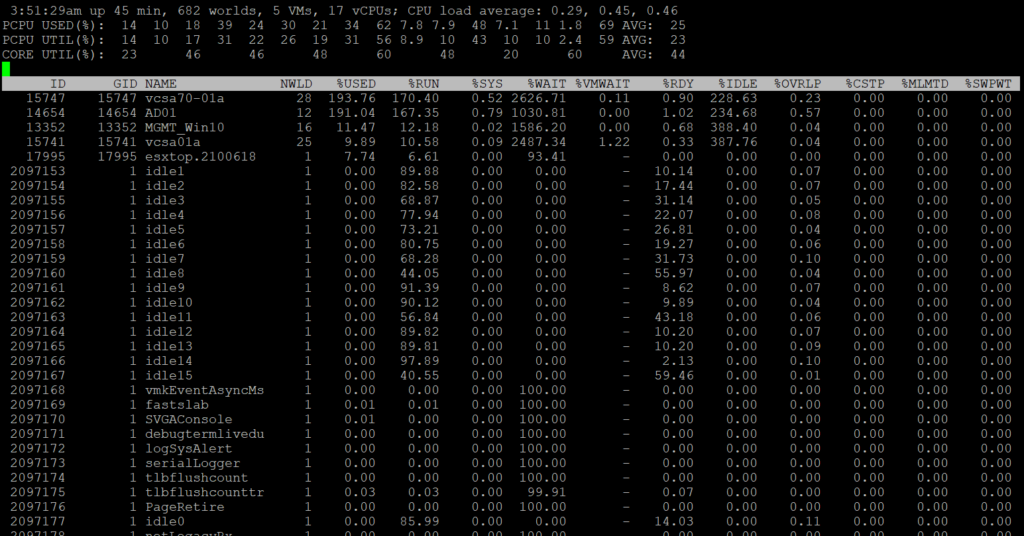This screenshot has height=536, width=1024.
Task: Click the %USED value 191.04
Action: click(x=352, y=112)
